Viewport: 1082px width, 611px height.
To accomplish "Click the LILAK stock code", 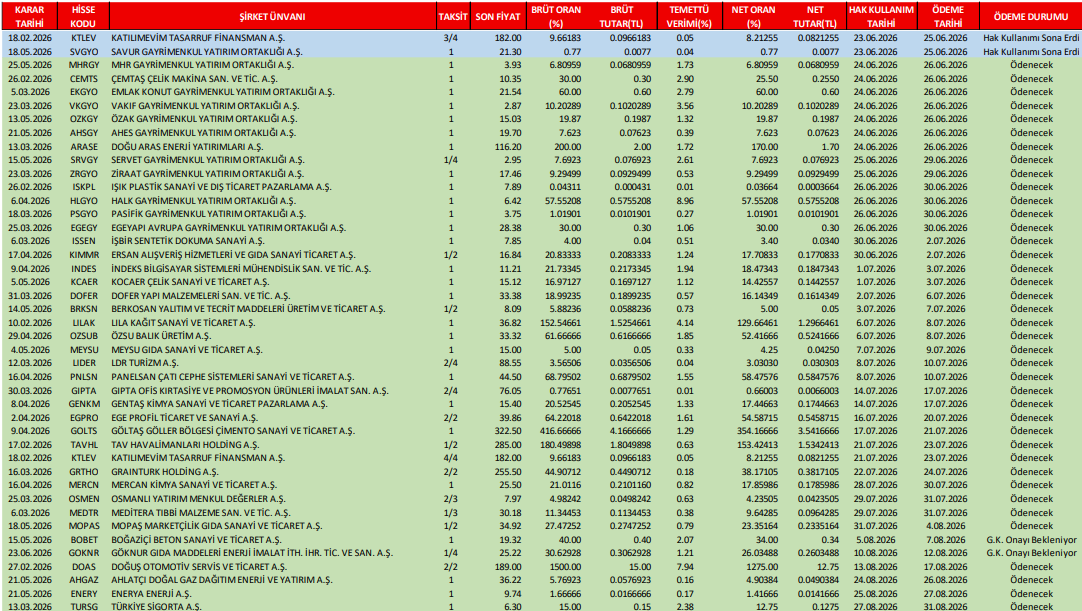I will click(x=83, y=322).
